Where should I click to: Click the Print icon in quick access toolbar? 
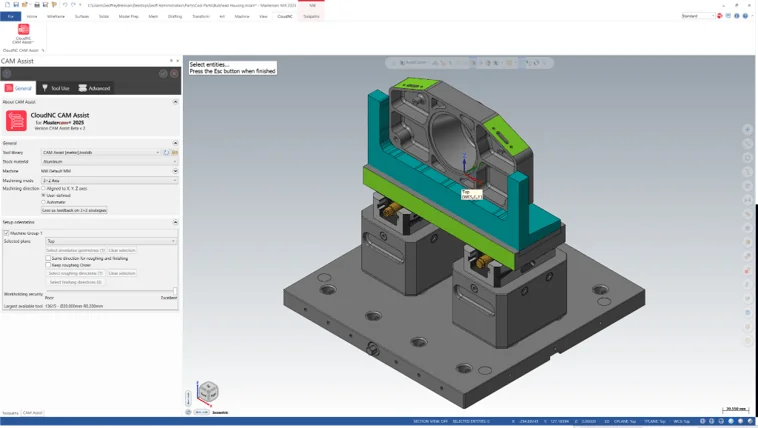pos(37,5)
